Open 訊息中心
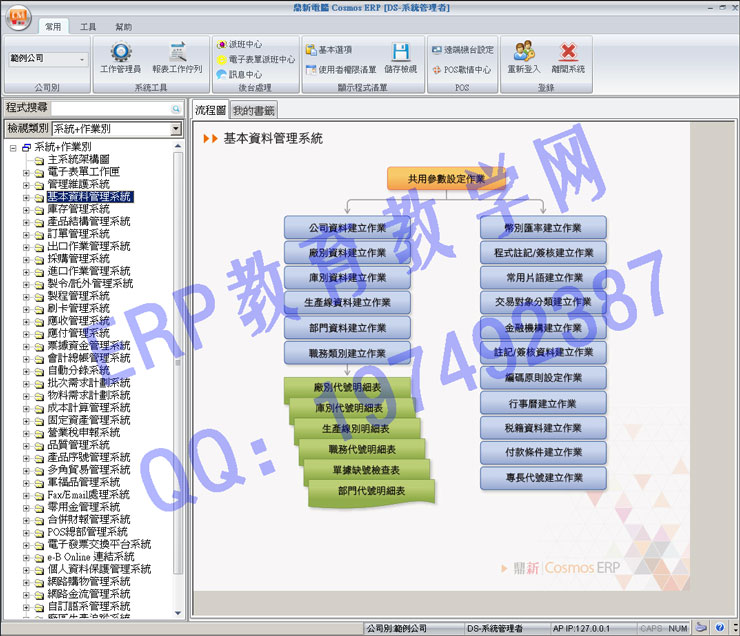This screenshot has height=636, width=740. [x=240, y=75]
